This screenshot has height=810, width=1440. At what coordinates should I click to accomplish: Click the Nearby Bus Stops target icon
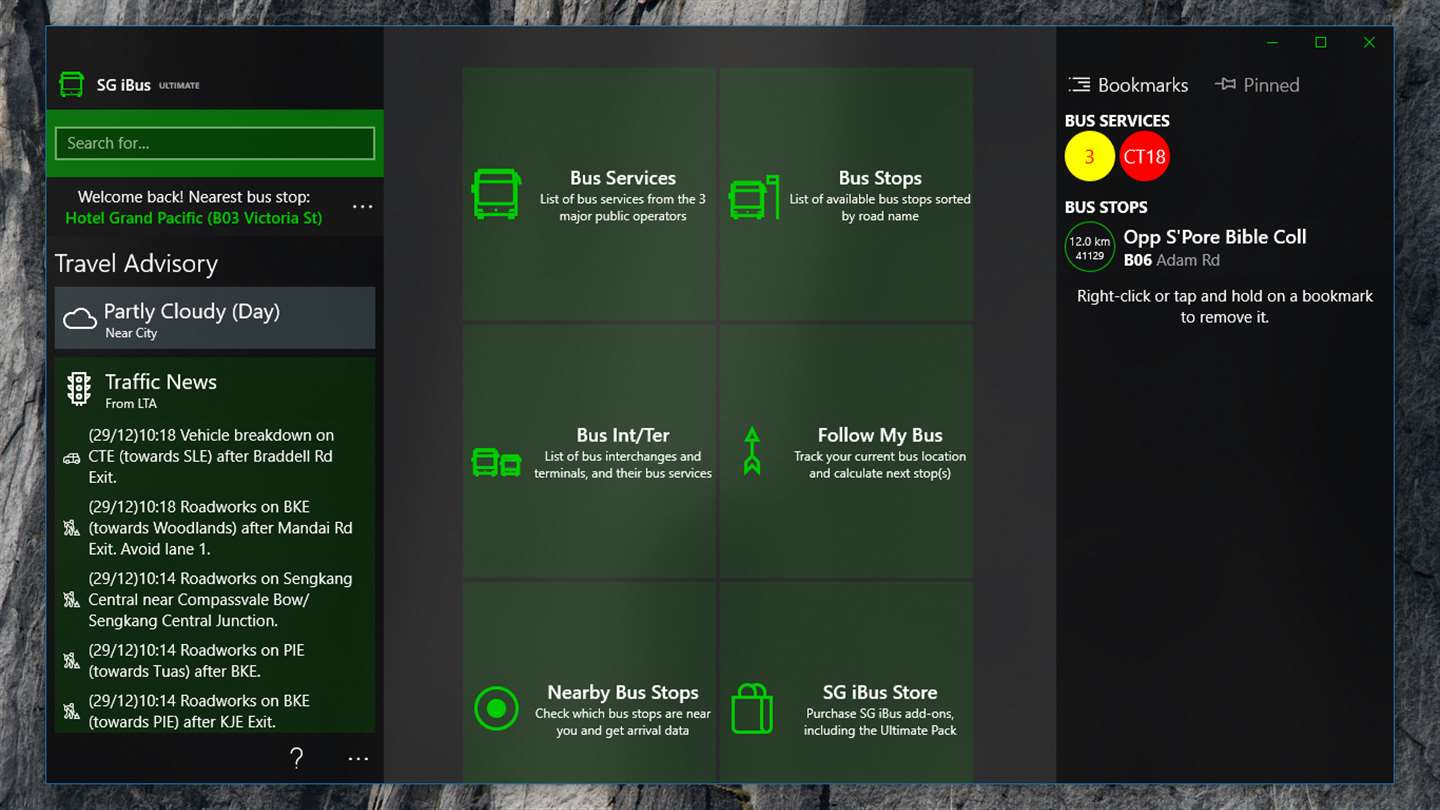496,709
